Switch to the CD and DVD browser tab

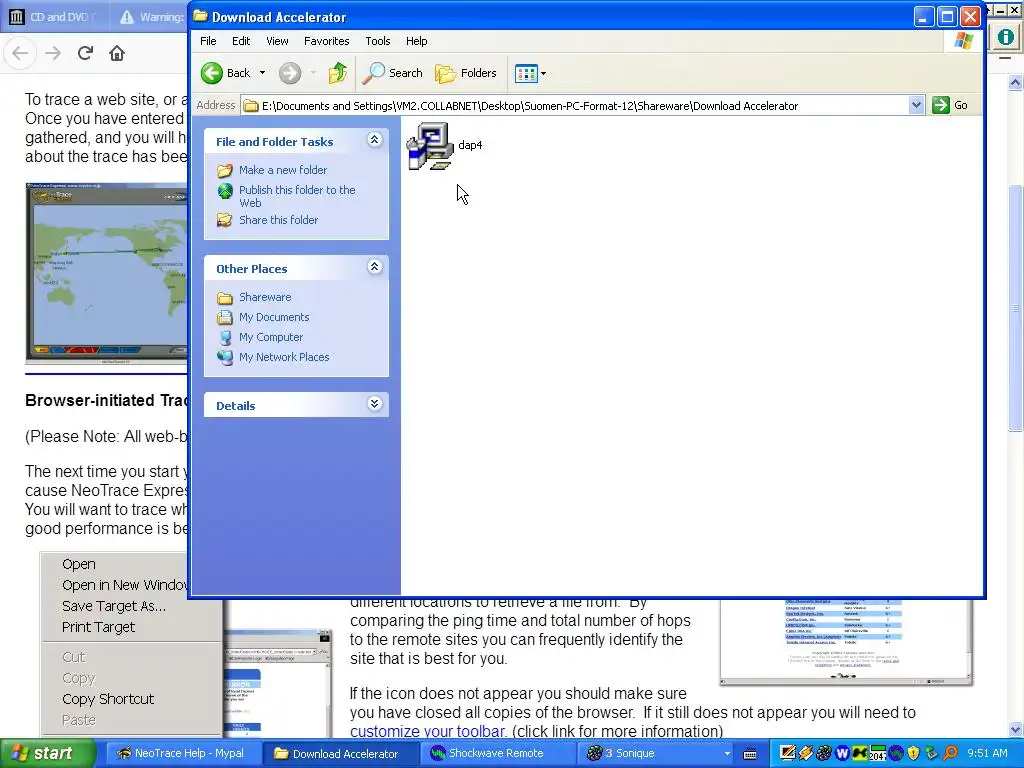pyautogui.click(x=54, y=17)
